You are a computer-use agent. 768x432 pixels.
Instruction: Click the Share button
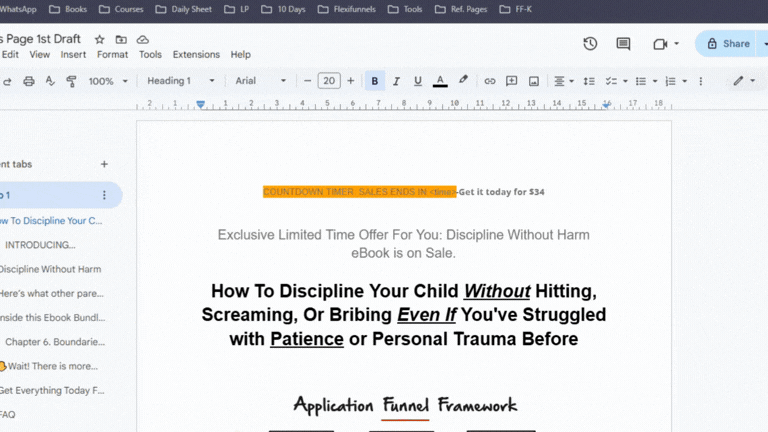coord(728,44)
